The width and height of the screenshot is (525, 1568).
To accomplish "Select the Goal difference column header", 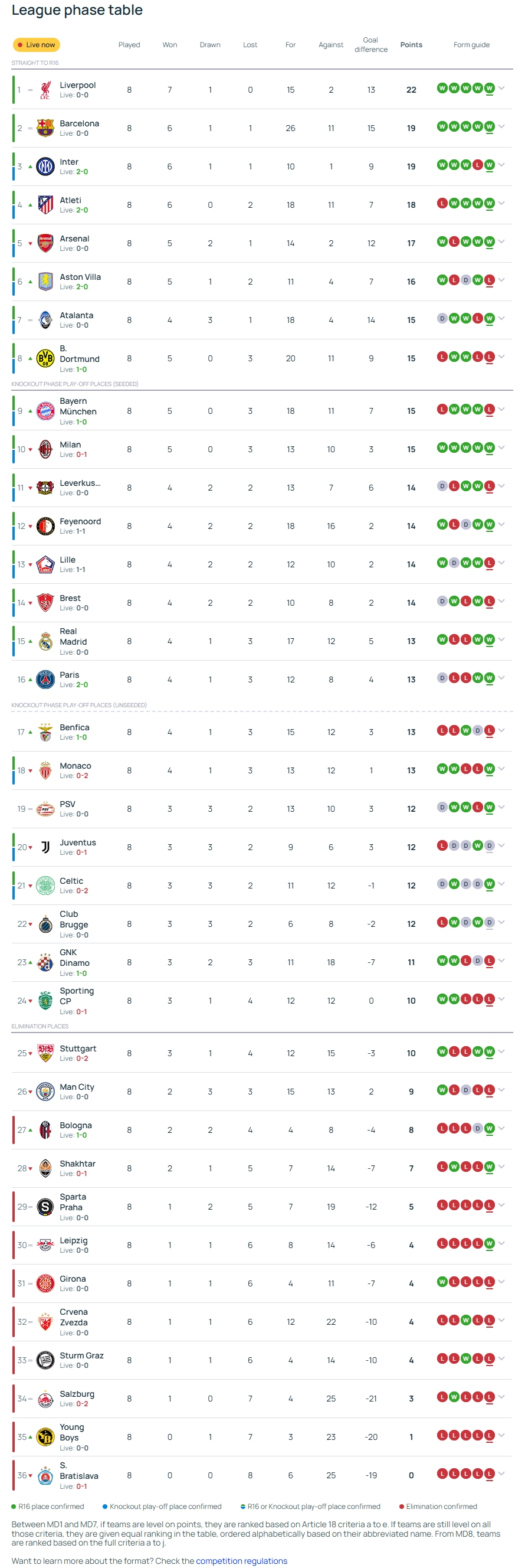I will [x=371, y=45].
